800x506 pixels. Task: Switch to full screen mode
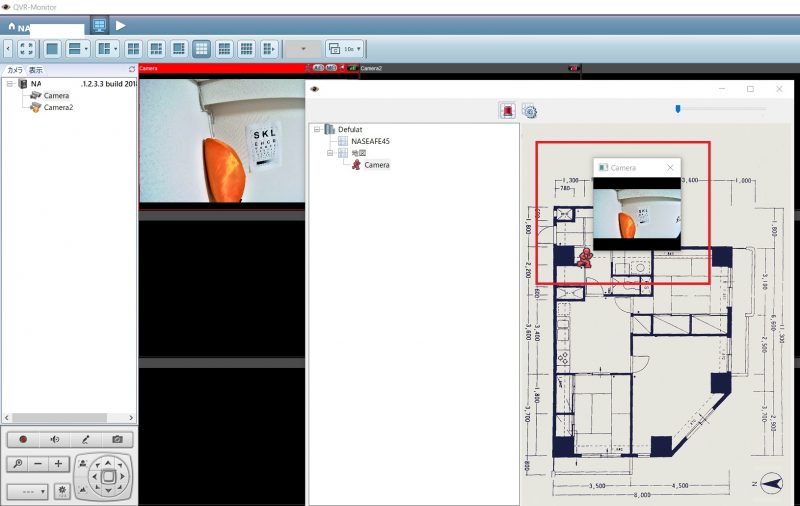pyautogui.click(x=27, y=49)
